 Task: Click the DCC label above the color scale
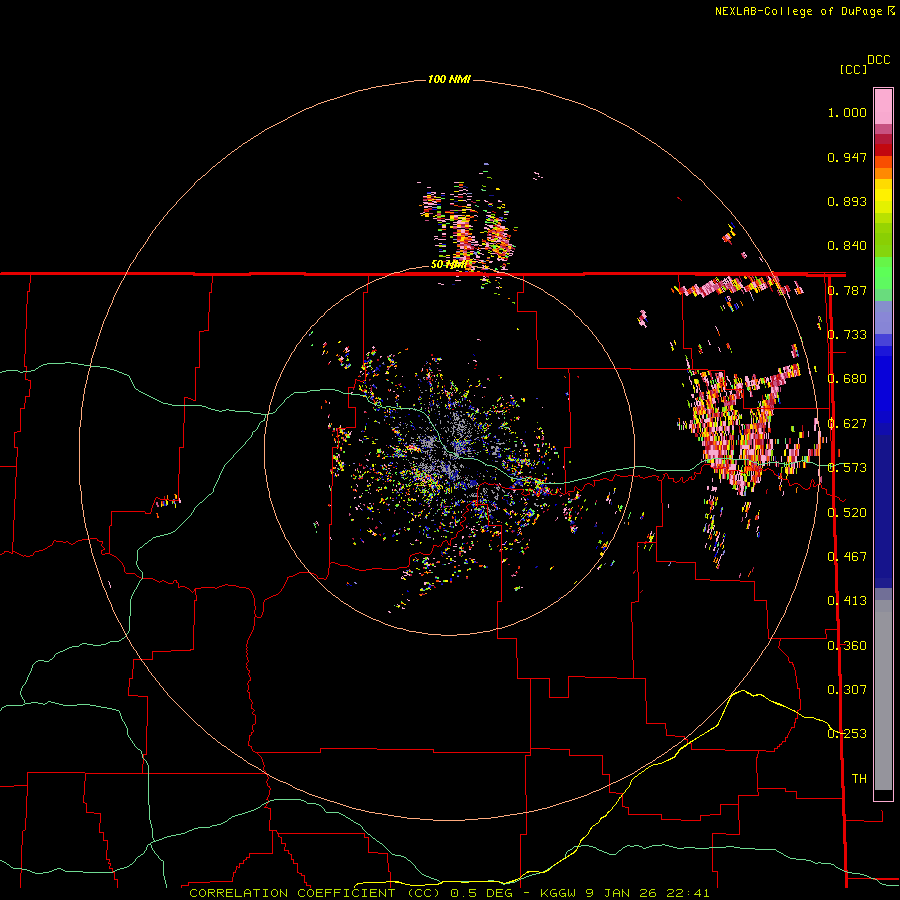[878, 60]
